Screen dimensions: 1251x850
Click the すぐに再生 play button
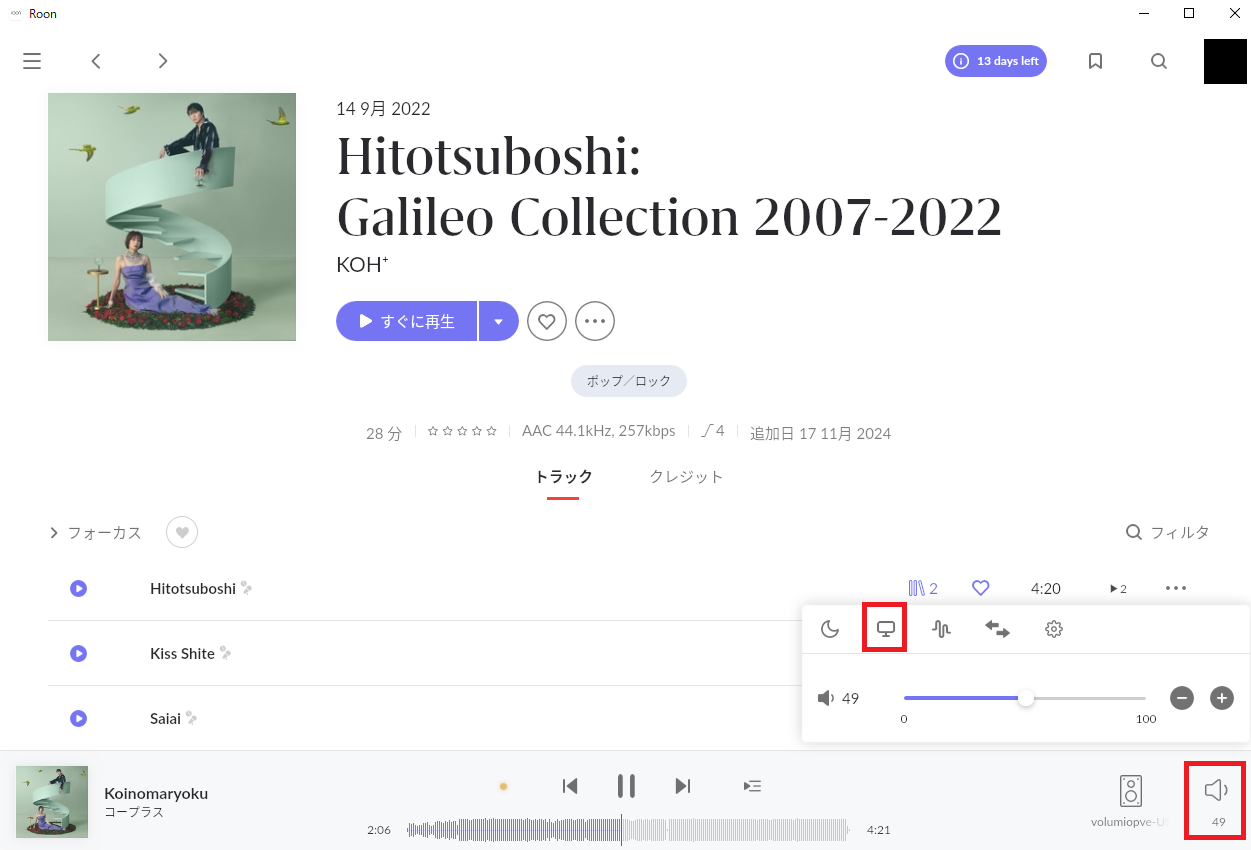click(407, 321)
